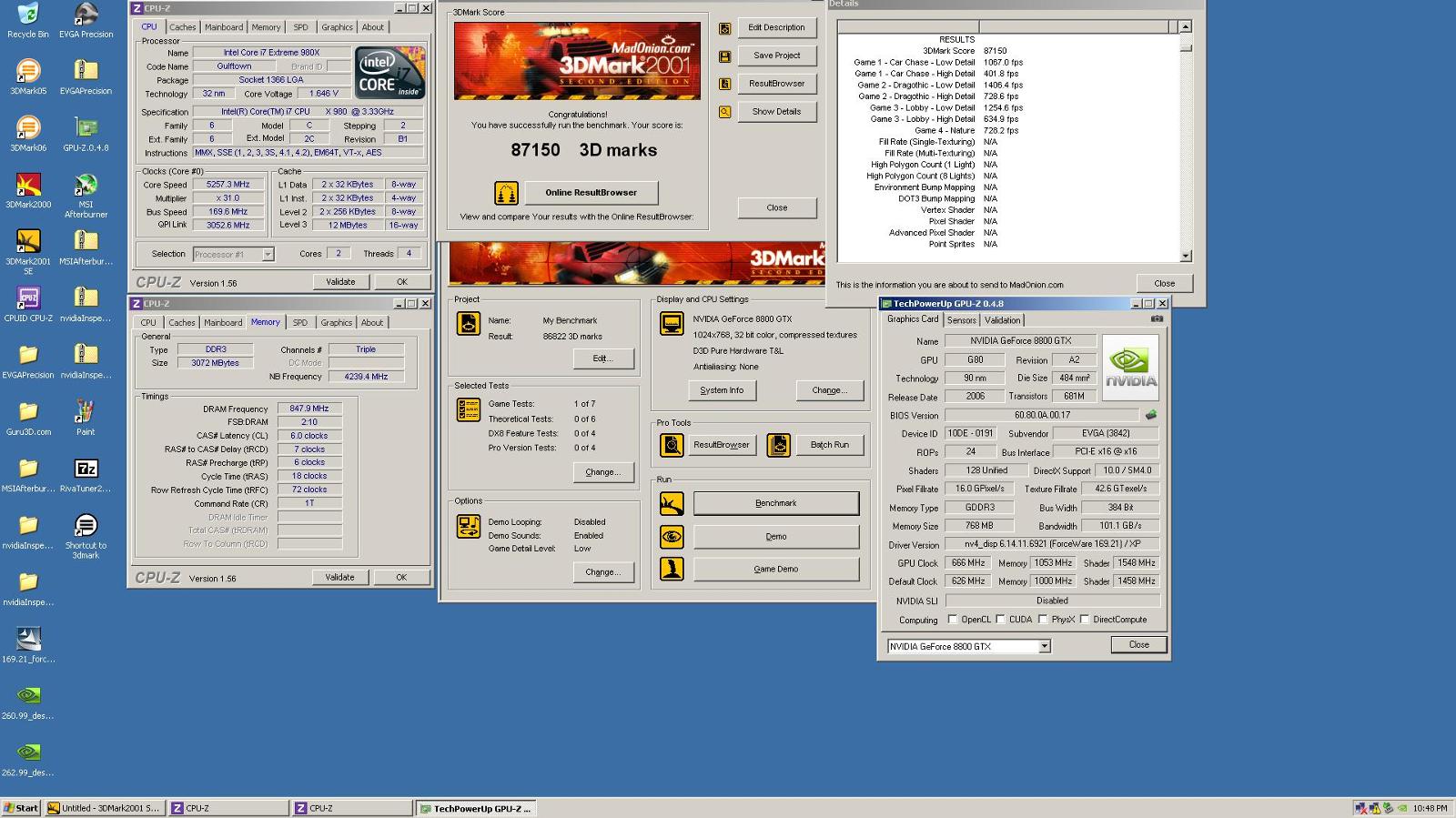Click GPU-Z BIOS save chip icon
1456x818 pixels.
pos(1151,415)
